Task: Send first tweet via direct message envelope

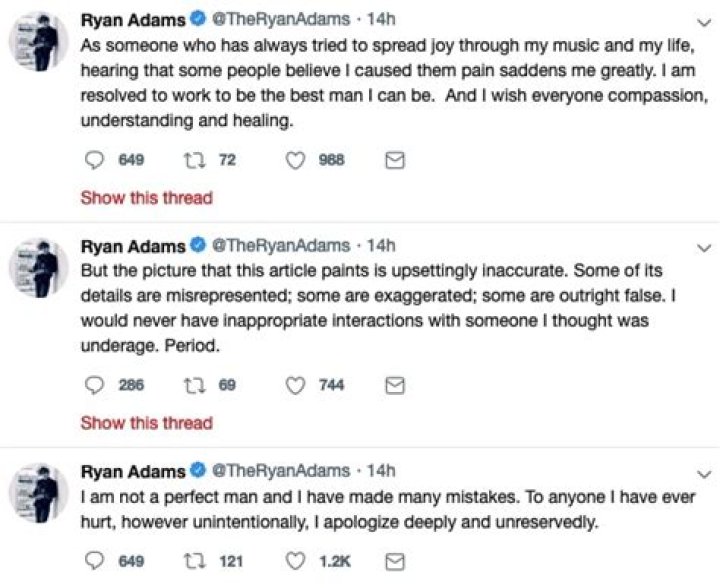Action: click(394, 160)
